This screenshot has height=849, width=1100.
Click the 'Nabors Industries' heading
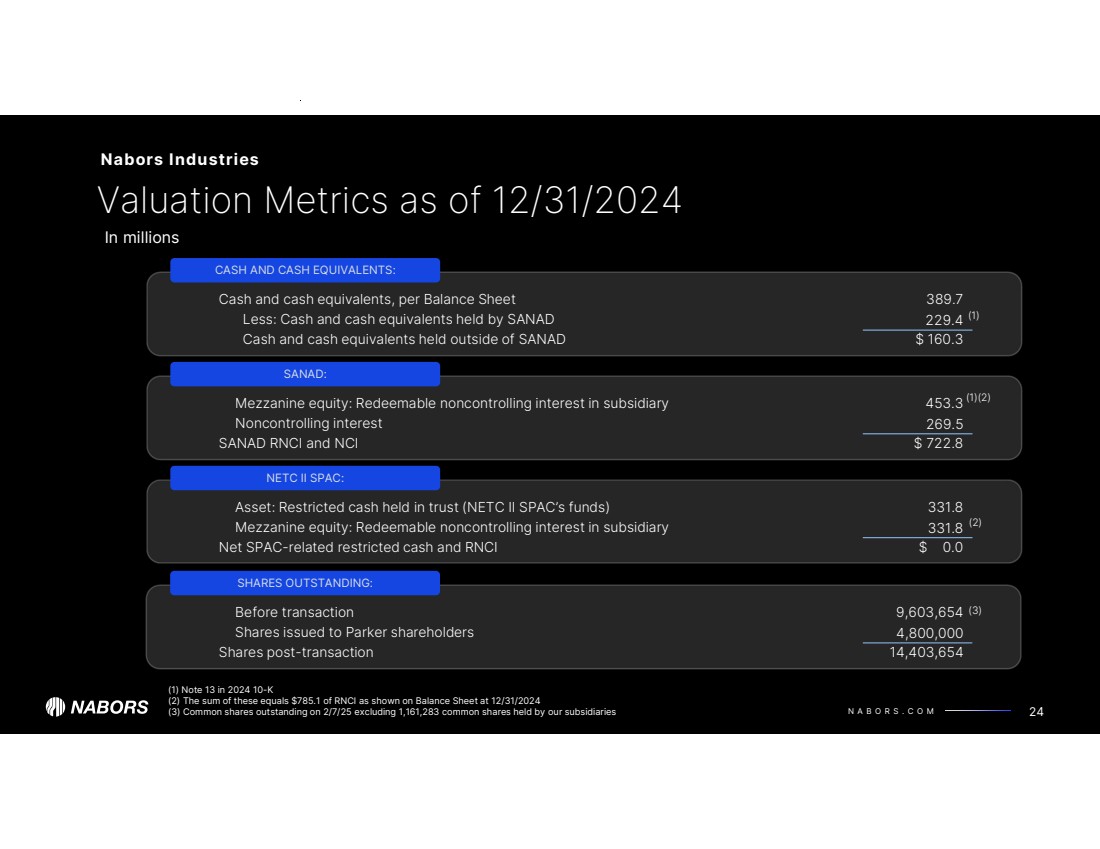pos(180,159)
